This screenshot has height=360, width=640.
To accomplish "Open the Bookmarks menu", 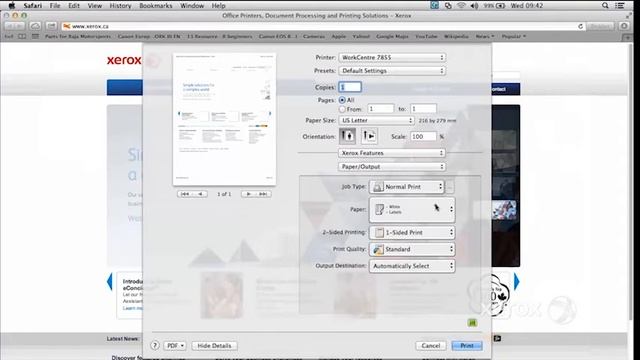I will click(x=156, y=6).
